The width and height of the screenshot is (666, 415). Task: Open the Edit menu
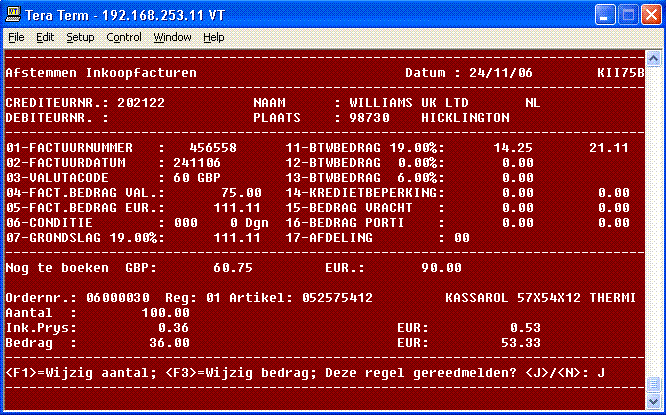45,37
